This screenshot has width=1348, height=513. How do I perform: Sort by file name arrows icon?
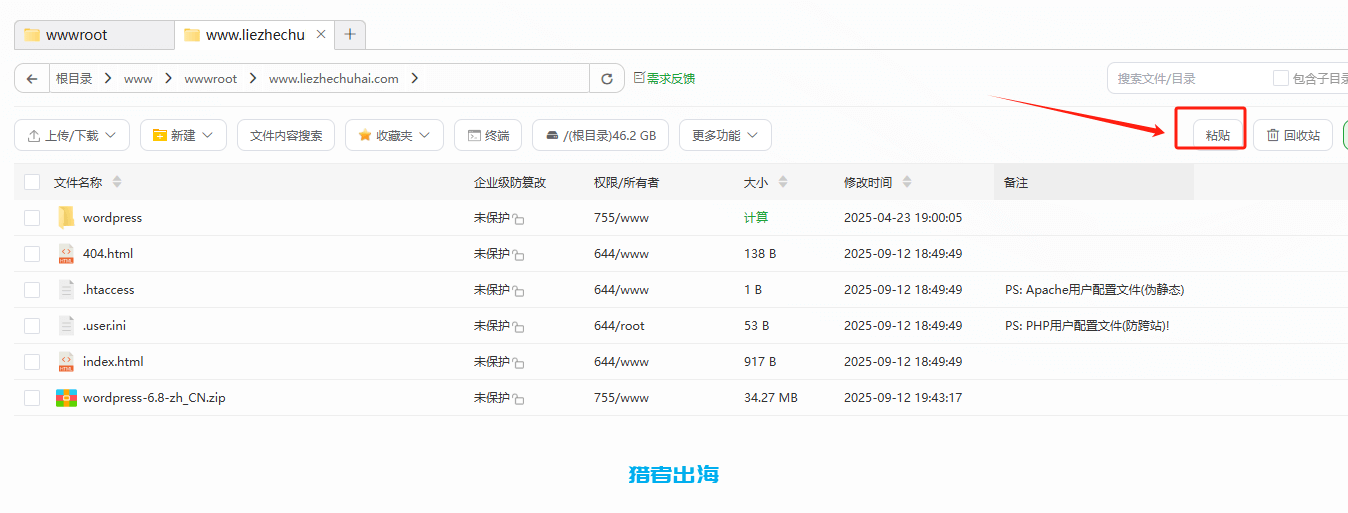(x=117, y=182)
